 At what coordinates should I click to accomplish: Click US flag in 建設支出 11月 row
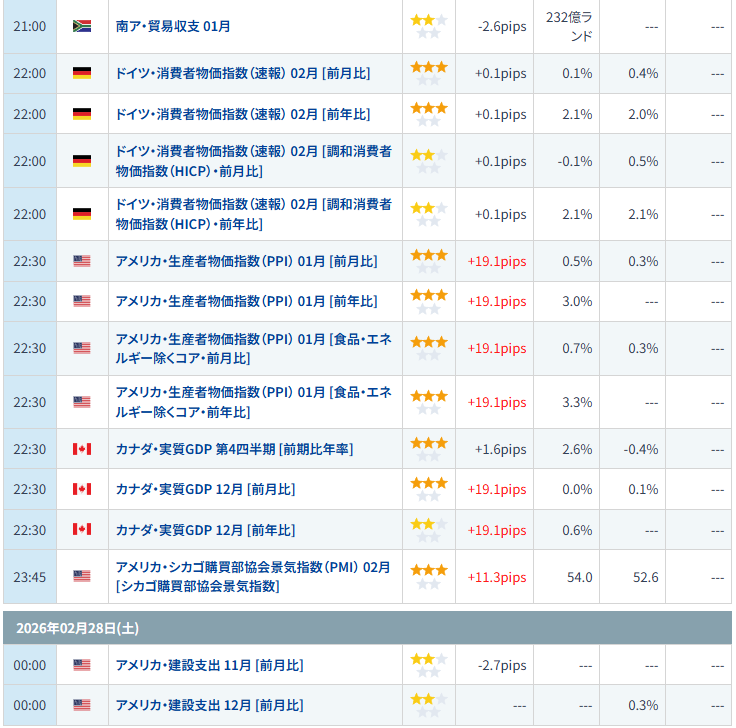pyautogui.click(x=82, y=665)
